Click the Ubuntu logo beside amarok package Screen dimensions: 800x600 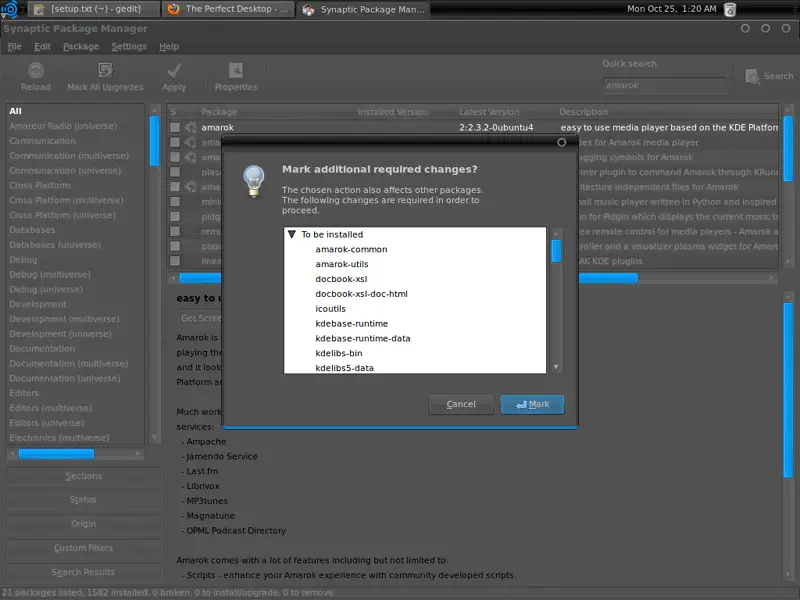[x=190, y=127]
